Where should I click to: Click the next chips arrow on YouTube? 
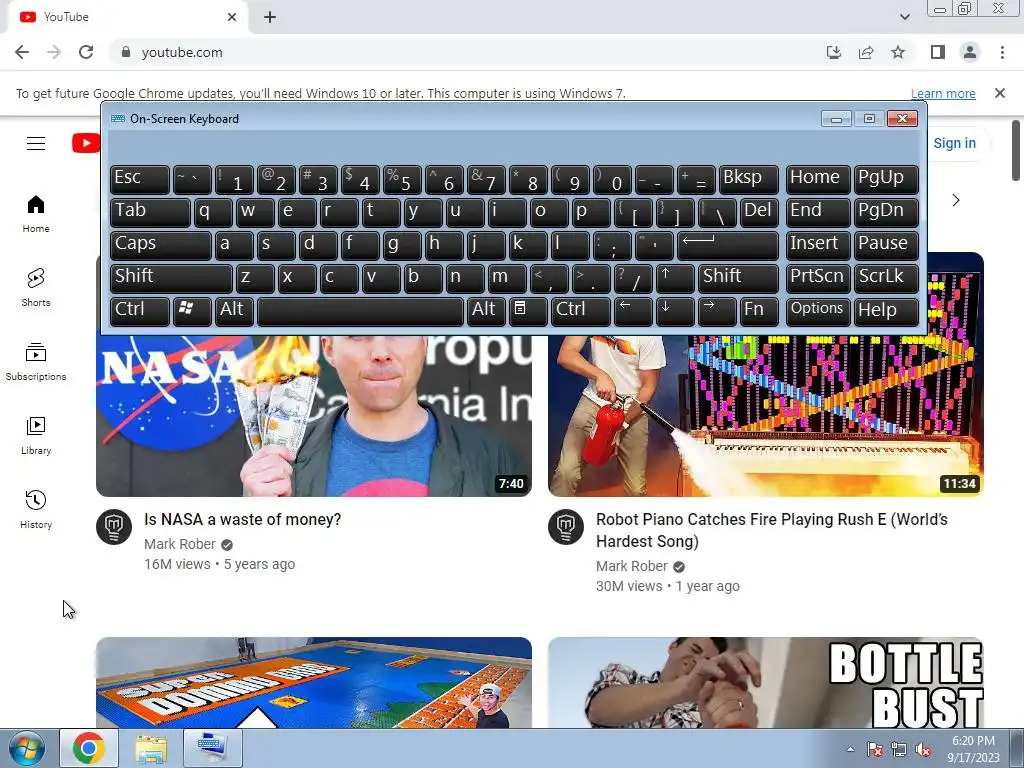point(955,200)
